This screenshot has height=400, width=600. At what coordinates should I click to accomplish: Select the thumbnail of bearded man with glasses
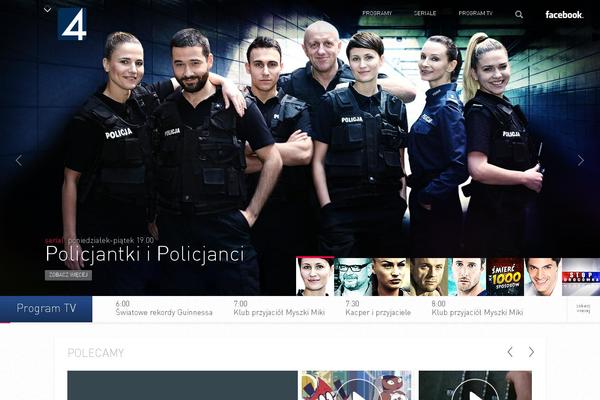pyautogui.click(x=353, y=276)
